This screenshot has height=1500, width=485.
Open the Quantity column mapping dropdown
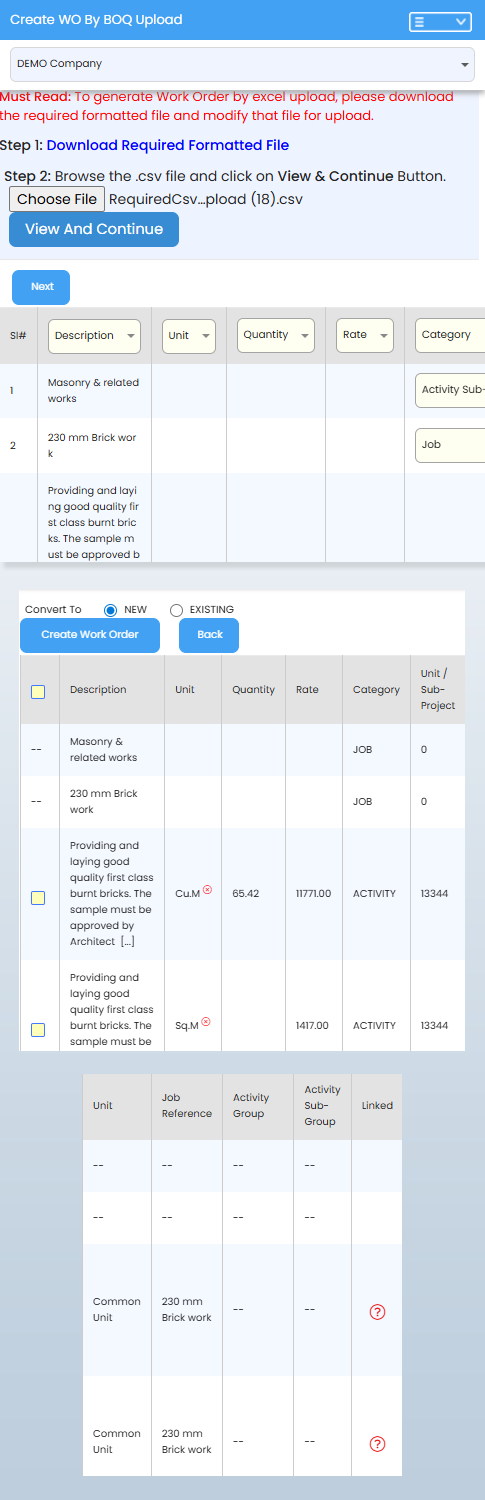[x=276, y=335]
